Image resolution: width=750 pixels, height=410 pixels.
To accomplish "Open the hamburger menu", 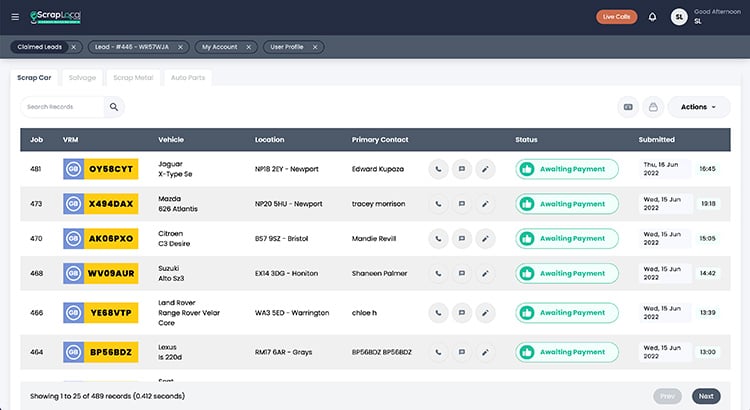I will click(15, 17).
